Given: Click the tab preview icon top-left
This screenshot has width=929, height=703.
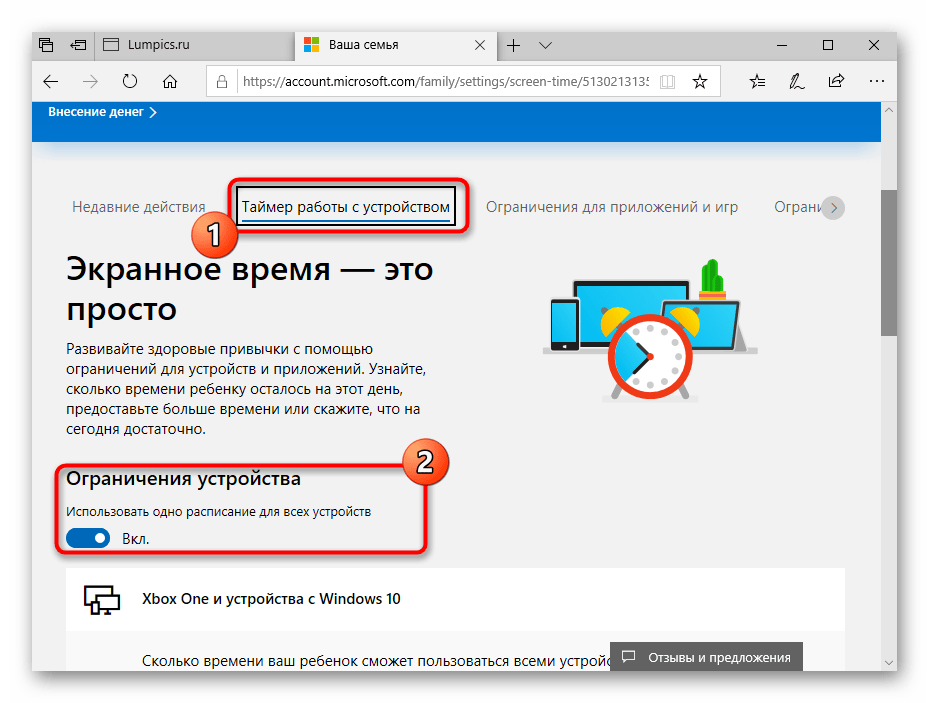Looking at the screenshot, I should pos(46,45).
